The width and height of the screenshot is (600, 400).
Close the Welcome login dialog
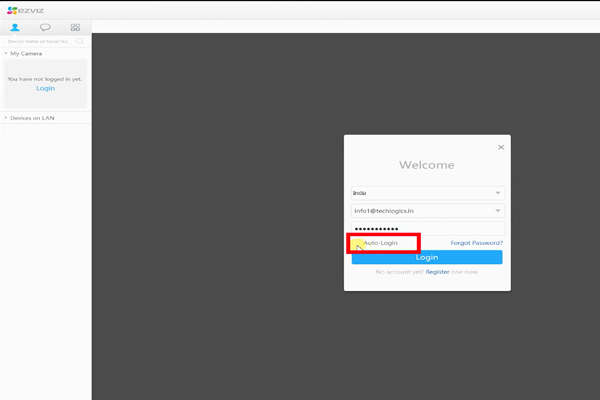pos(501,147)
